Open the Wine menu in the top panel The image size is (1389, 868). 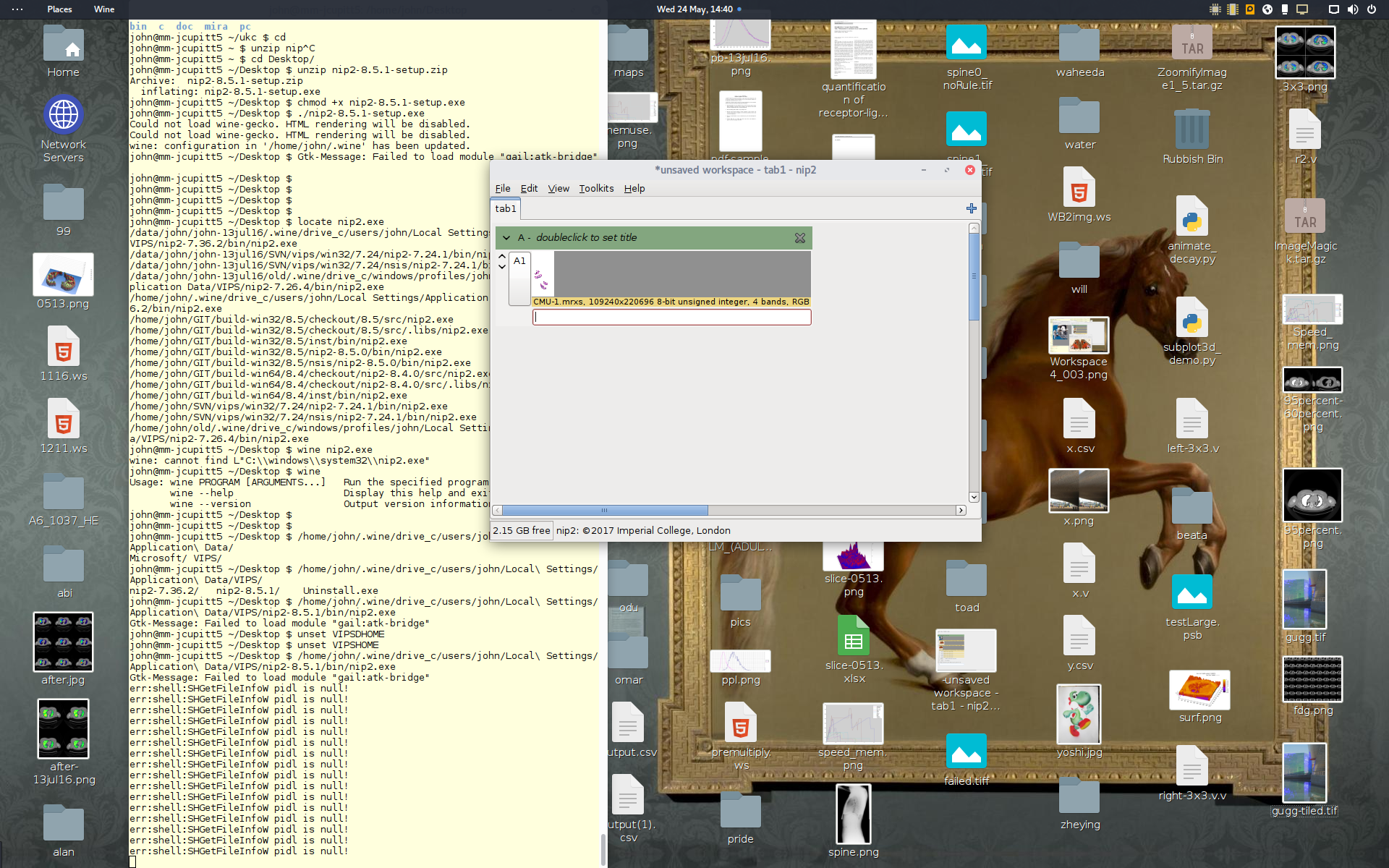tap(104, 9)
